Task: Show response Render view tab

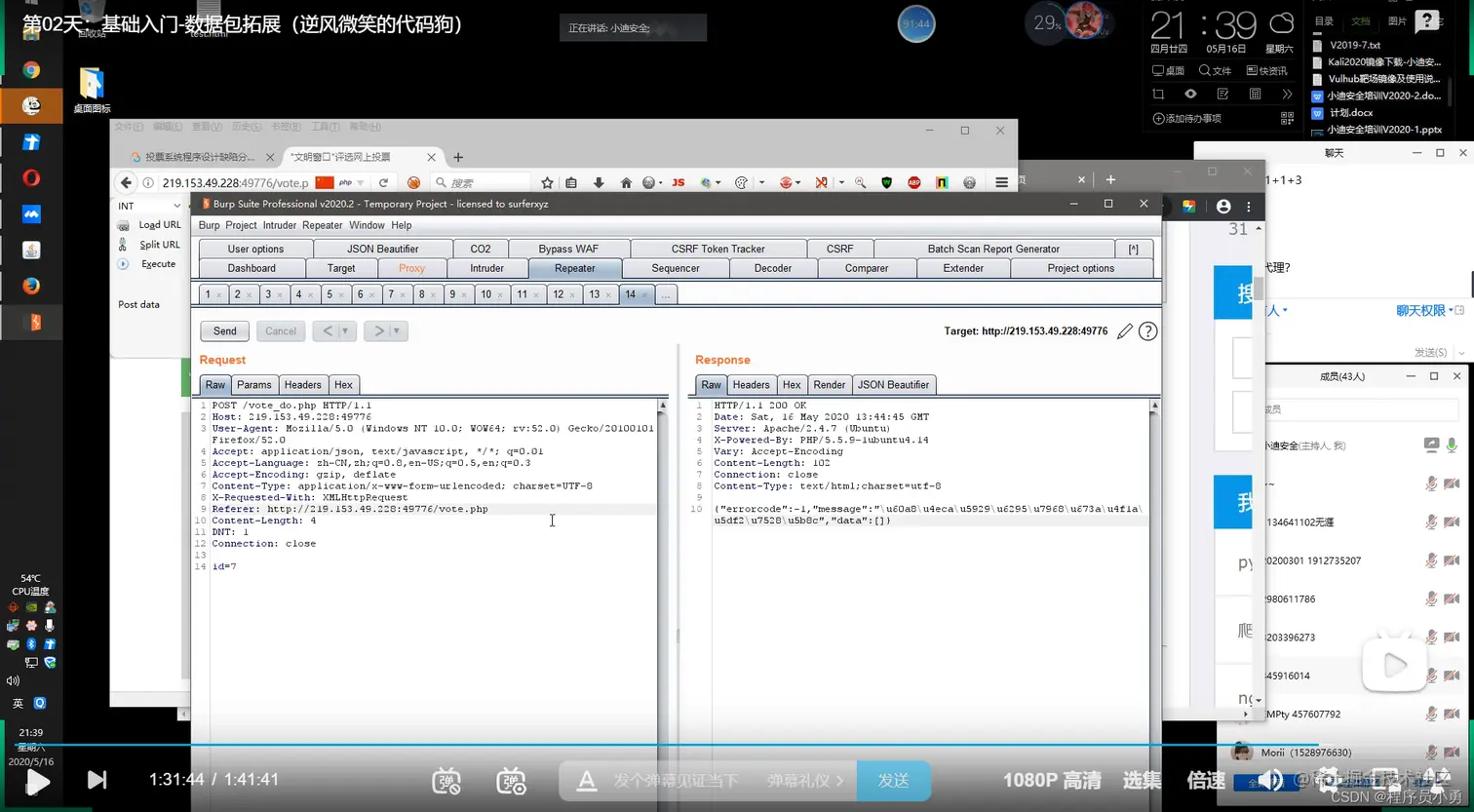Action: 830,385
